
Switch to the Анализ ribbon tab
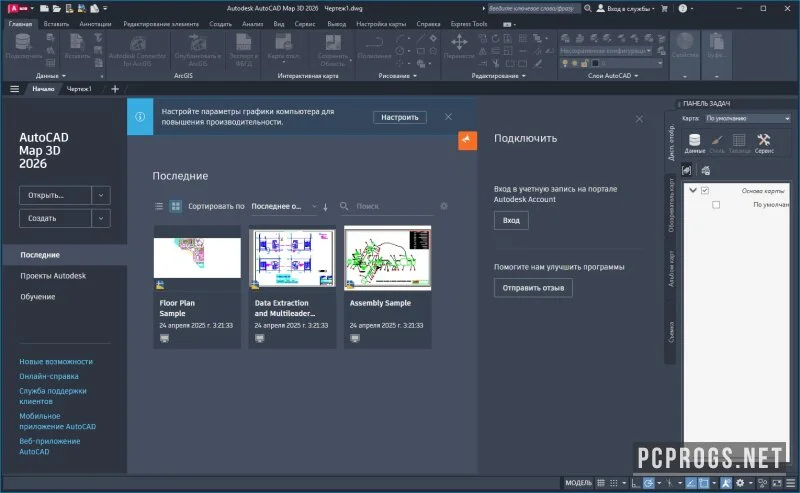[253, 24]
